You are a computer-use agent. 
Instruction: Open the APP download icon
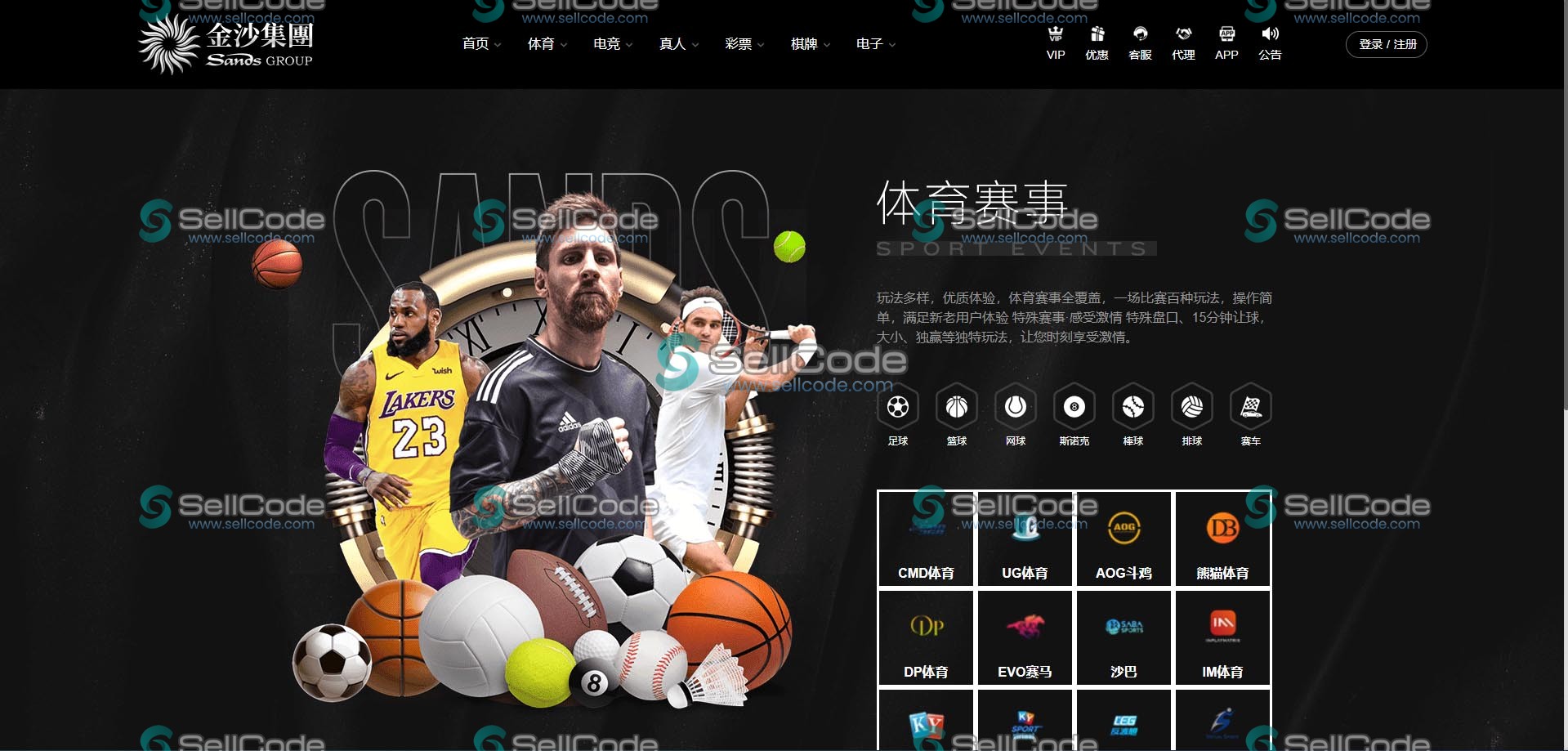[1226, 35]
